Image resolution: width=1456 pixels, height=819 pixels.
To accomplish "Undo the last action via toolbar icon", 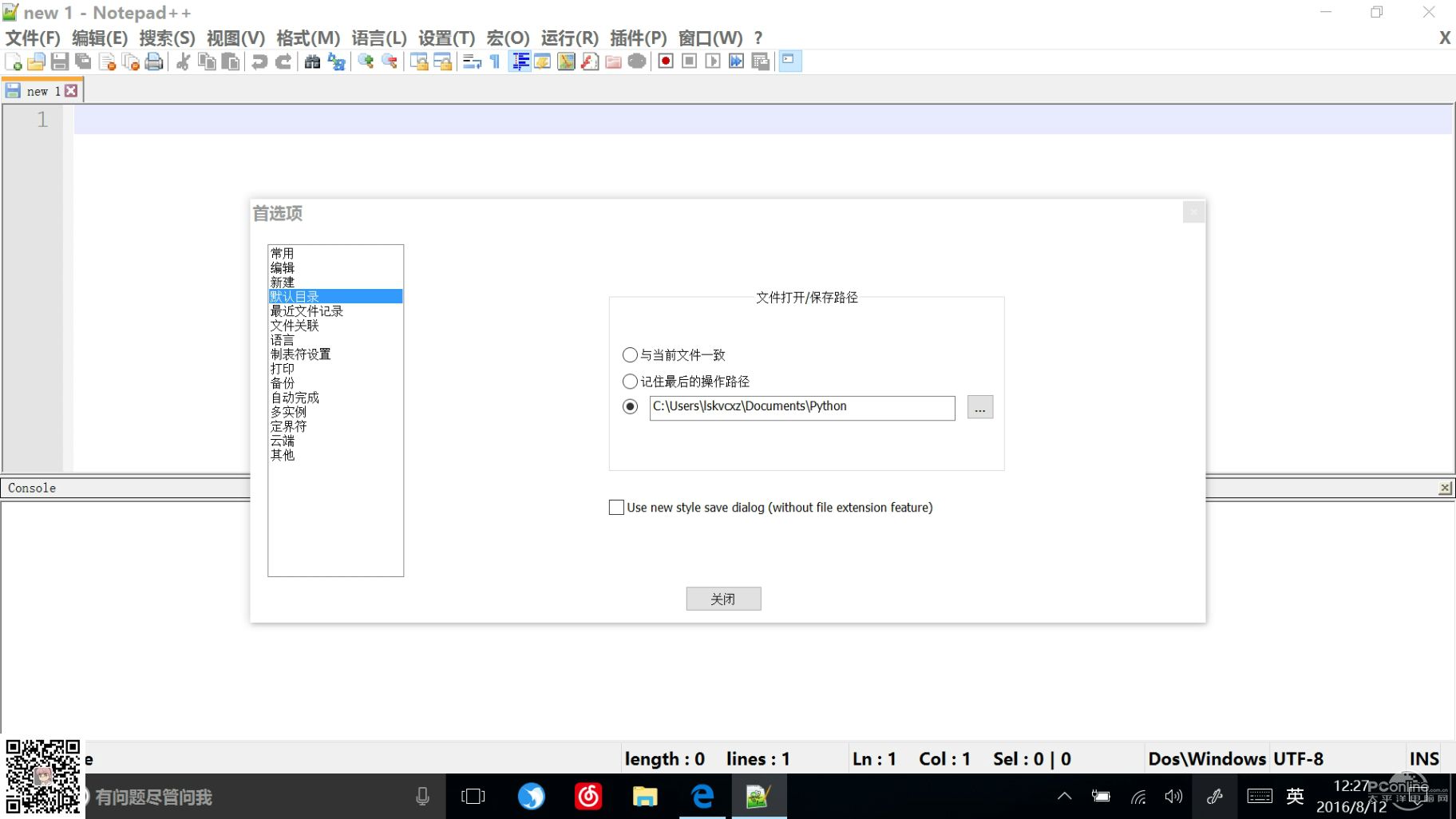I will click(258, 61).
